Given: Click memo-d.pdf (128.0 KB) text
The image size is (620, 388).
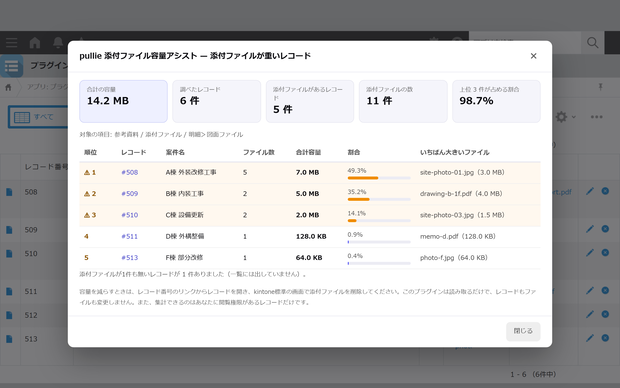Looking at the screenshot, I should tap(458, 237).
